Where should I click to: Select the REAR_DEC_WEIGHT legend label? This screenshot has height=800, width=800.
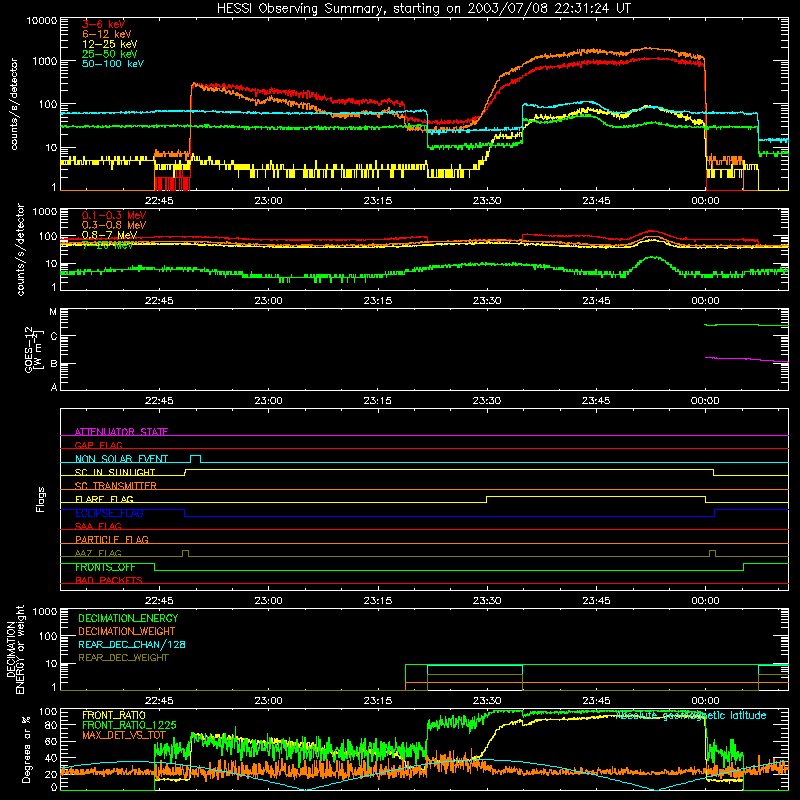point(123,658)
